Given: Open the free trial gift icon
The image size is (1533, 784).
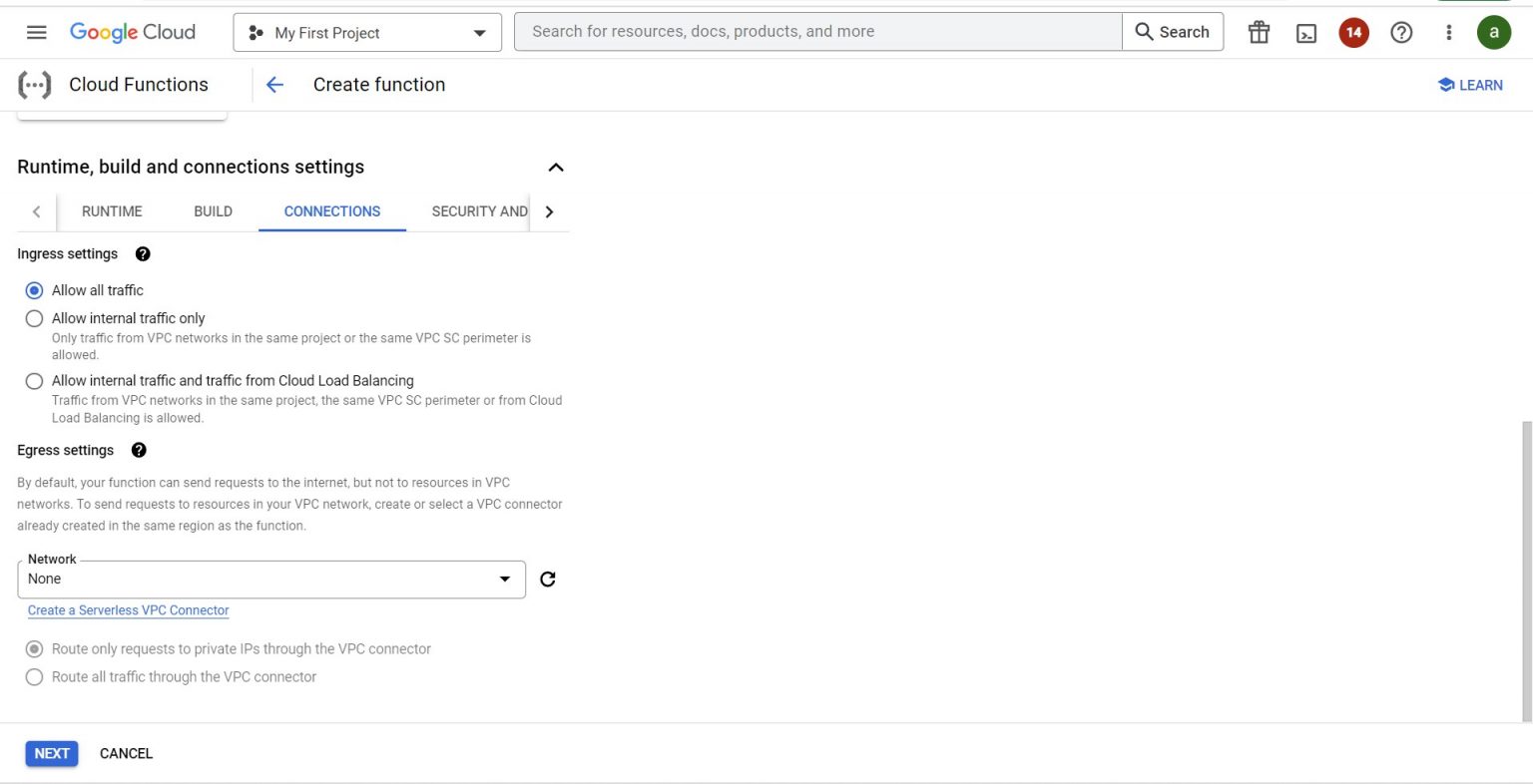Looking at the screenshot, I should click(x=1260, y=32).
